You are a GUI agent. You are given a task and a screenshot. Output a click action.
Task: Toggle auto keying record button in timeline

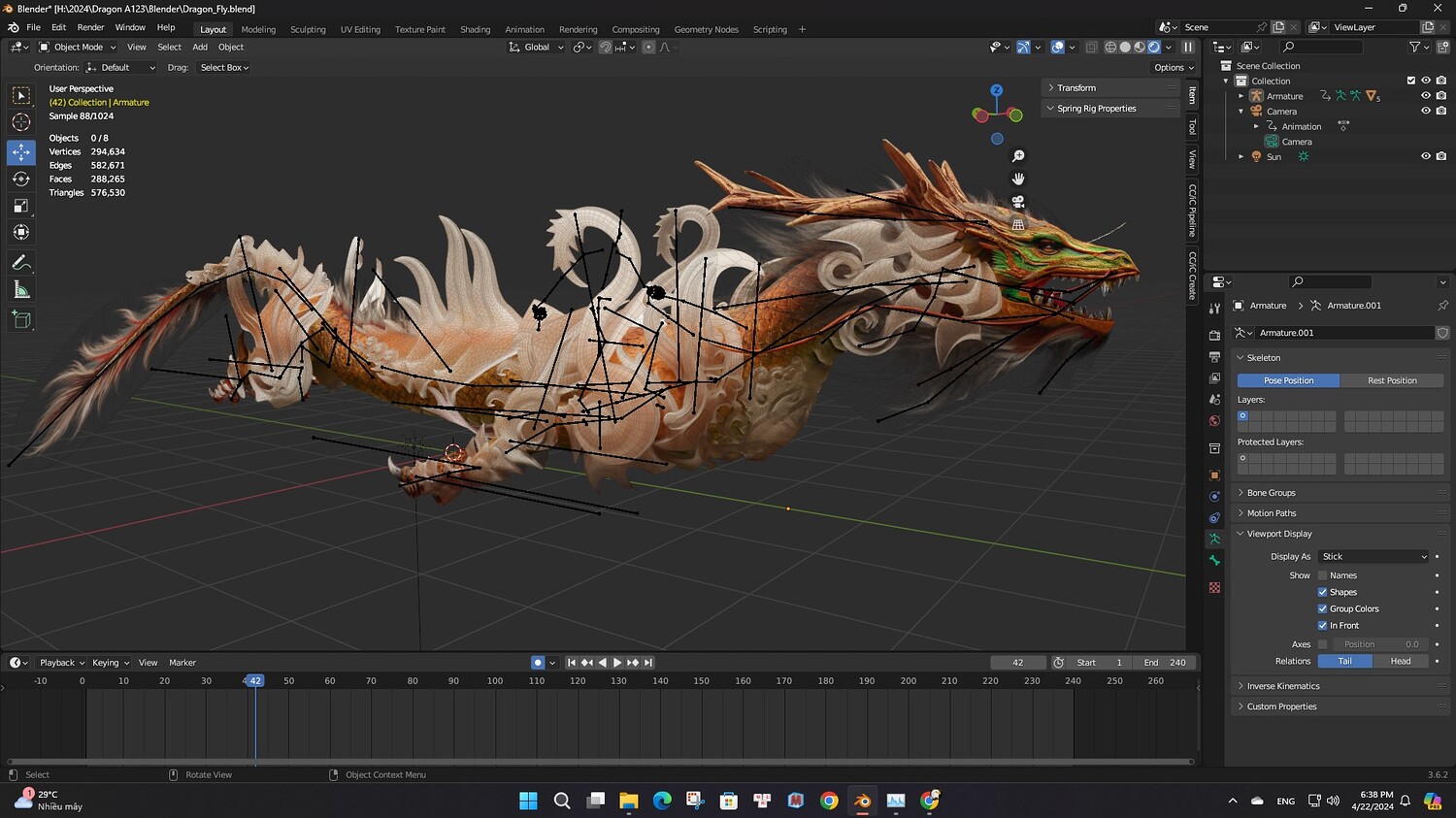click(538, 663)
